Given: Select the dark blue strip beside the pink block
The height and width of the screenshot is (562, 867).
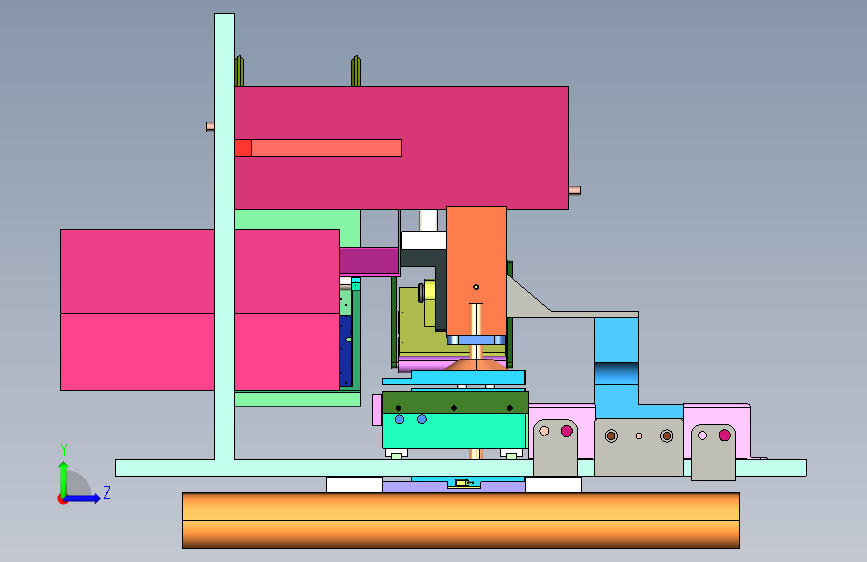Looking at the screenshot, I should [x=346, y=351].
